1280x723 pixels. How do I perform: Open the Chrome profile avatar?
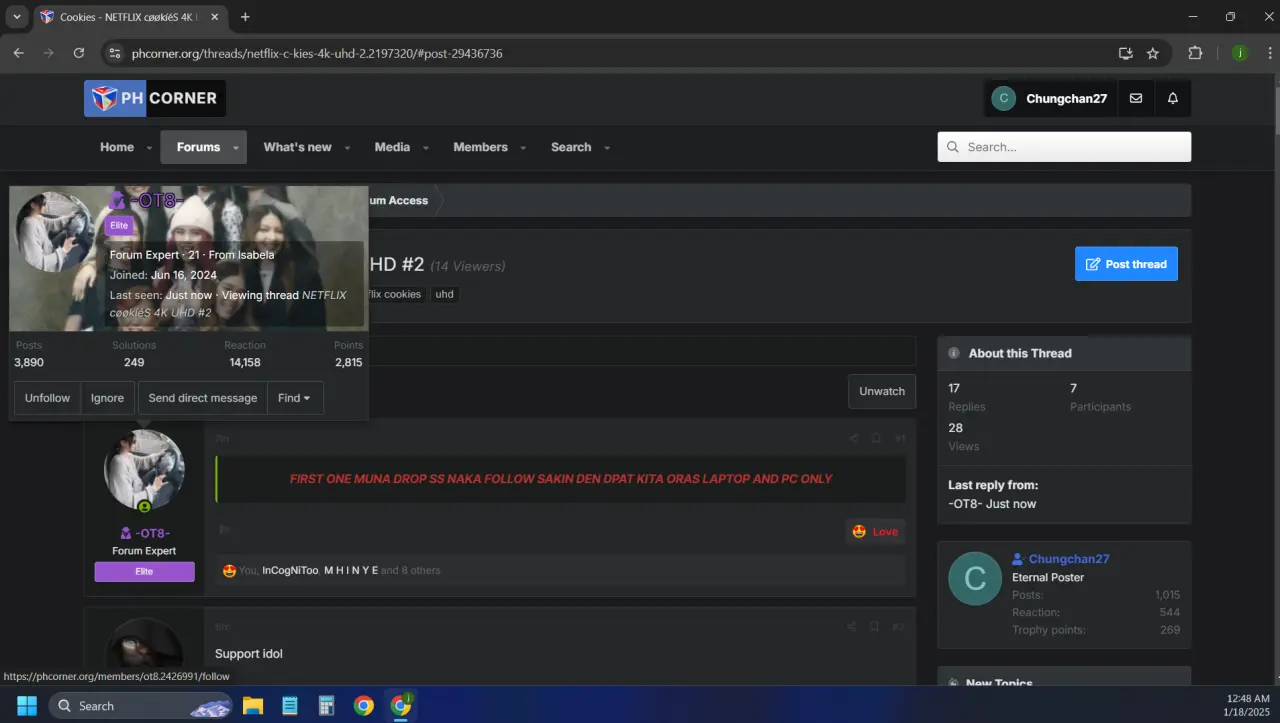[x=1240, y=53]
